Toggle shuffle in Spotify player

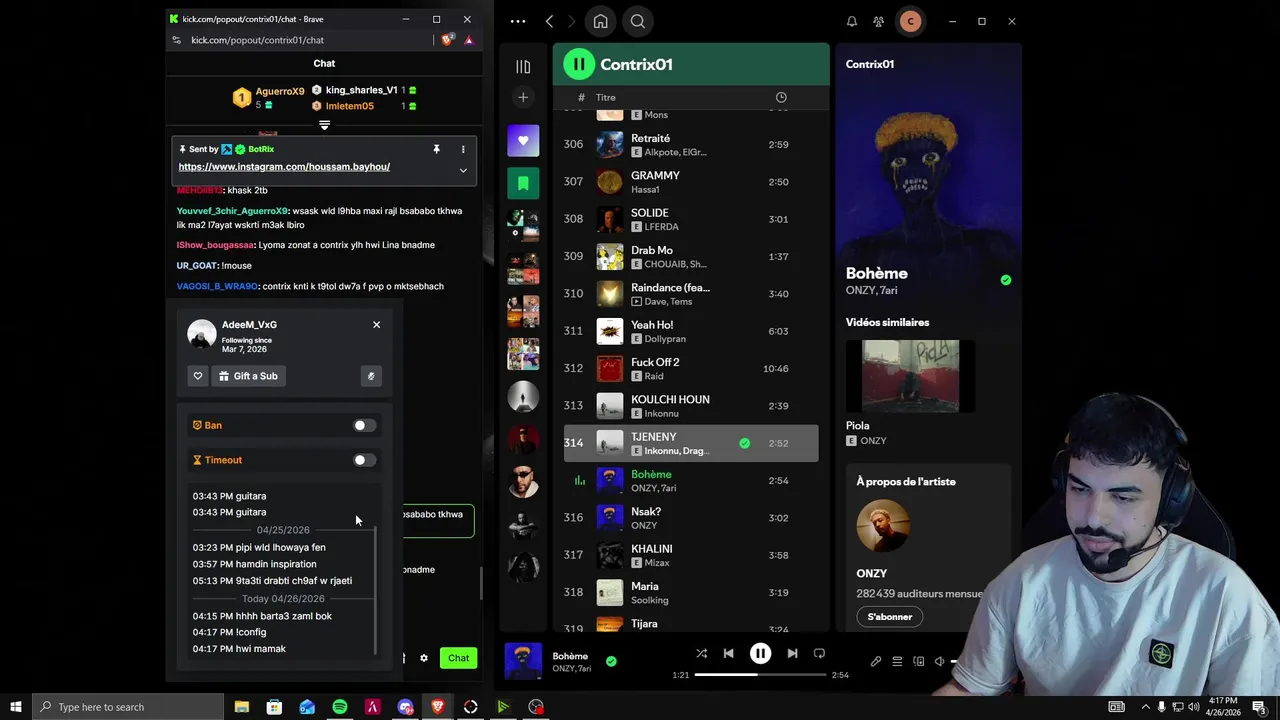click(x=701, y=653)
